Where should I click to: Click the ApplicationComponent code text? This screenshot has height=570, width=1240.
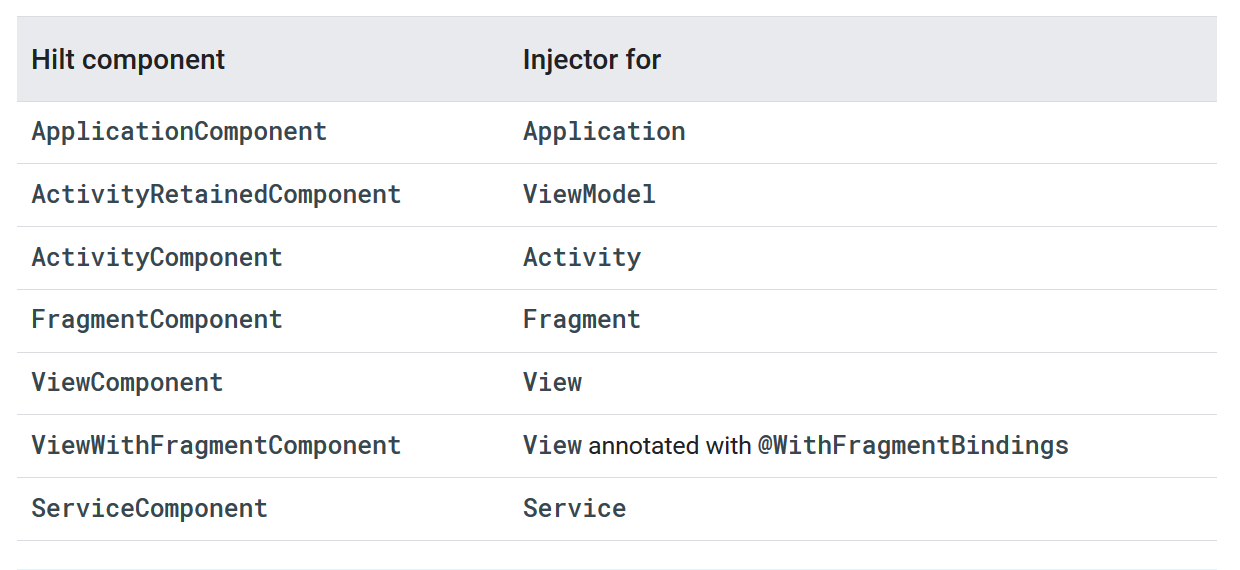(x=179, y=131)
